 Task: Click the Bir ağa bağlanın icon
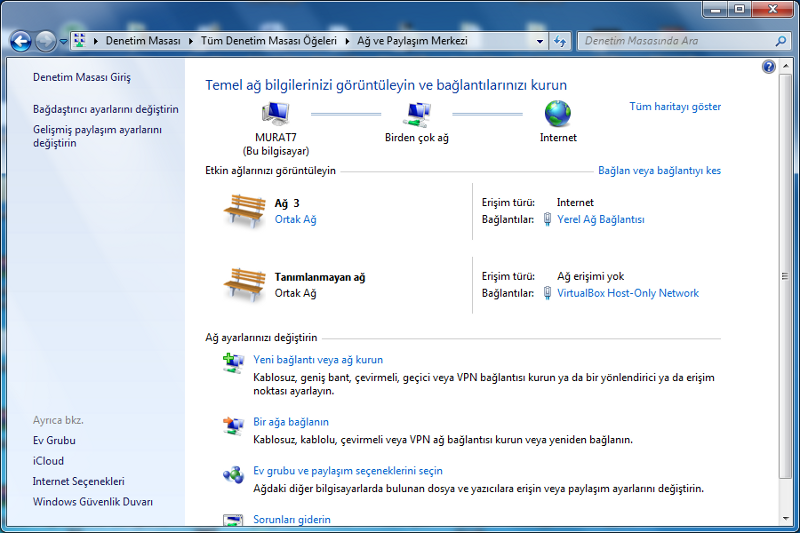[x=233, y=425]
